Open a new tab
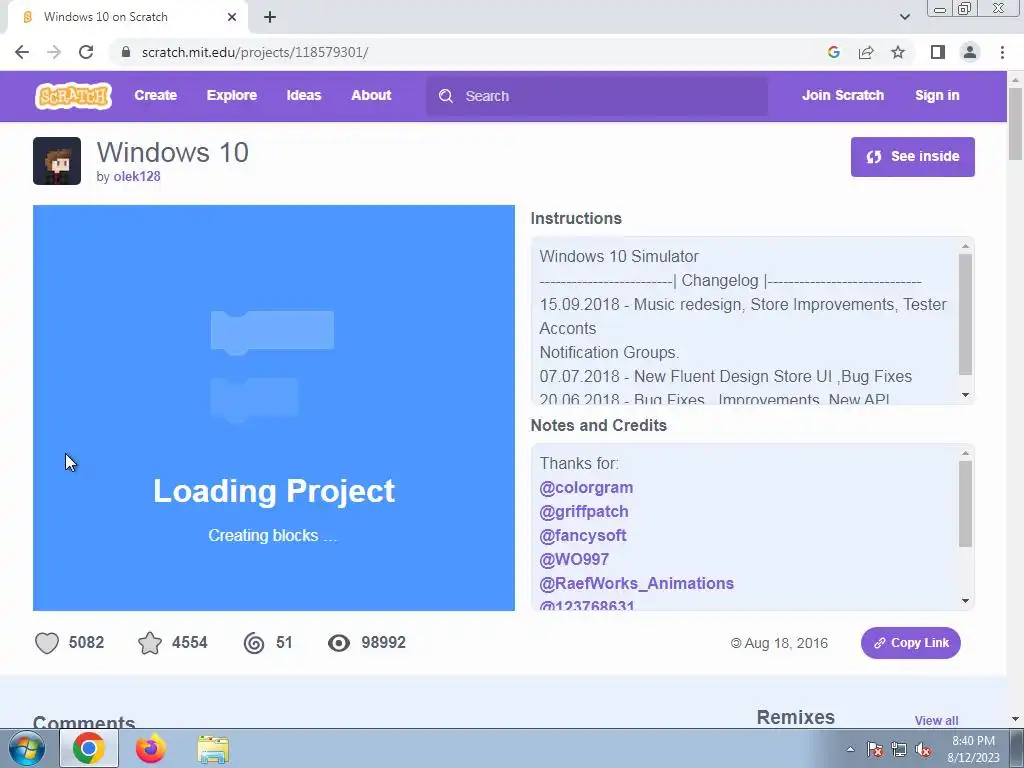Image resolution: width=1024 pixels, height=768 pixels. [270, 17]
